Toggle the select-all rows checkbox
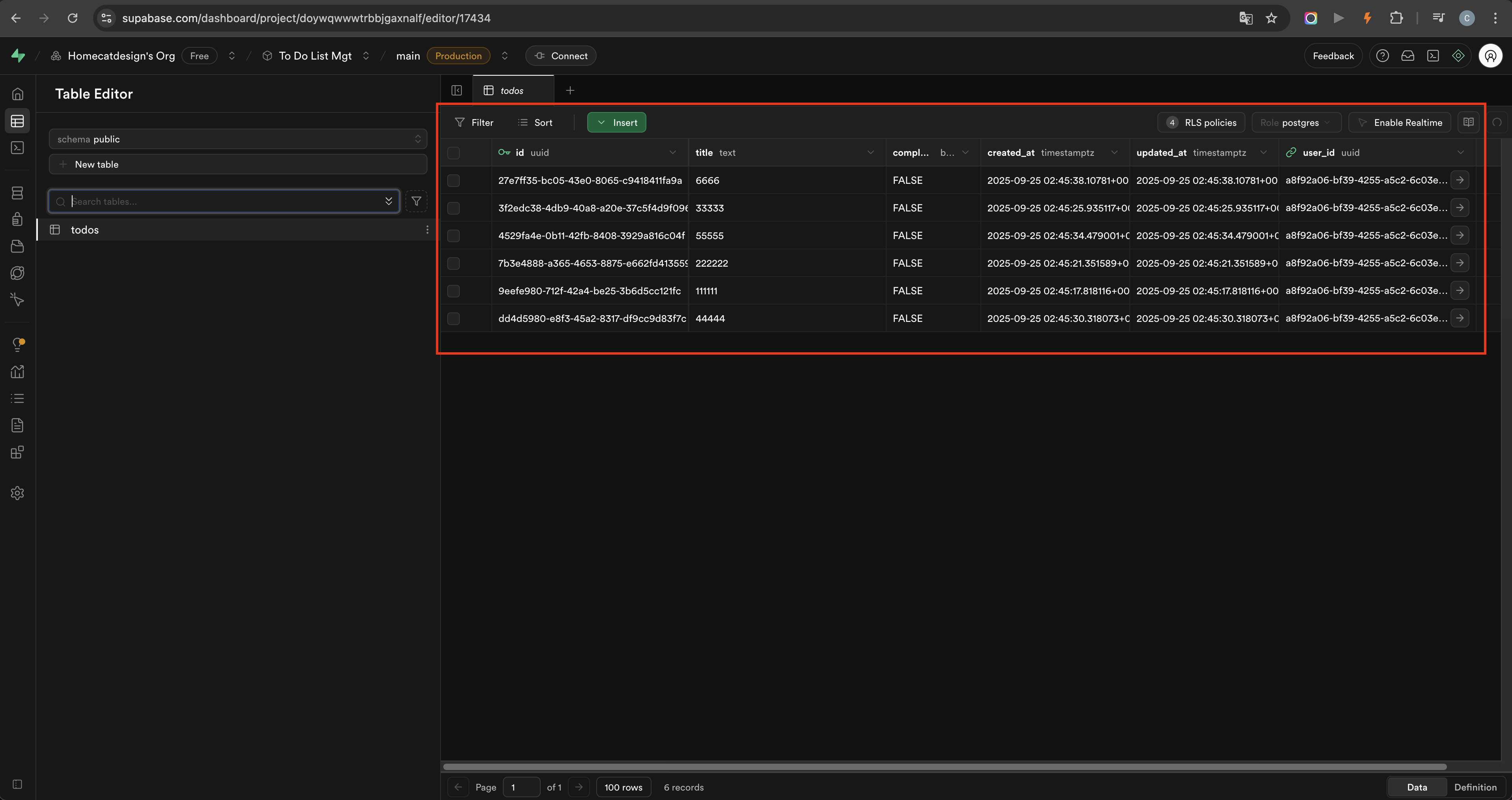 (453, 153)
